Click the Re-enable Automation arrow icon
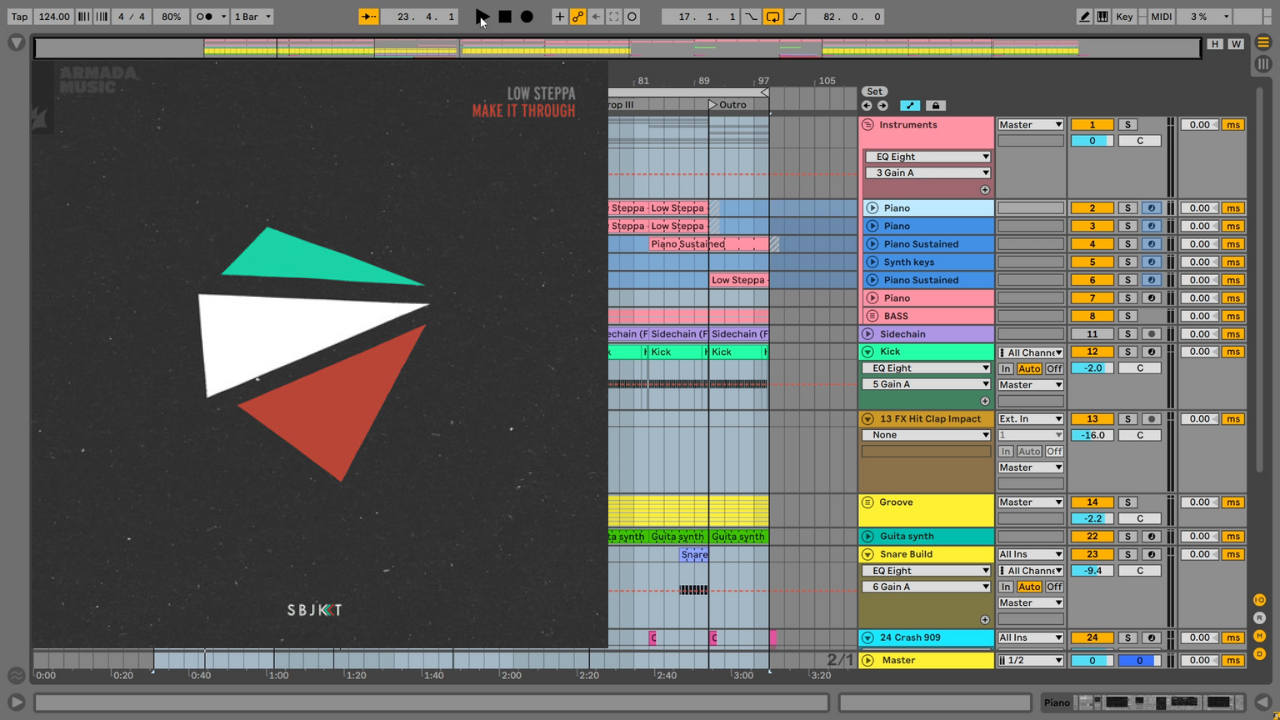This screenshot has width=1280, height=720. [x=596, y=17]
